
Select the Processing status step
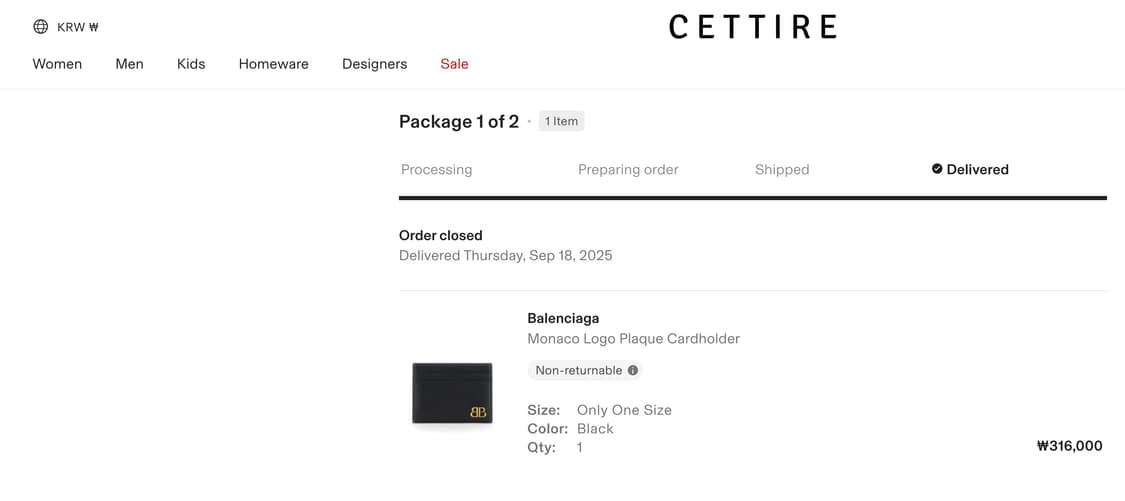pyautogui.click(x=436, y=170)
